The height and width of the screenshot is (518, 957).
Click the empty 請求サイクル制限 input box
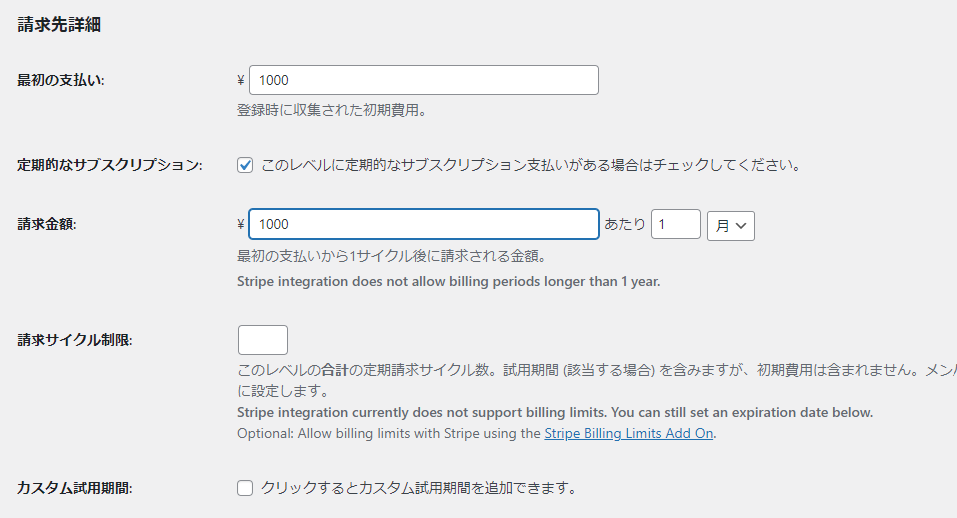tap(263, 340)
